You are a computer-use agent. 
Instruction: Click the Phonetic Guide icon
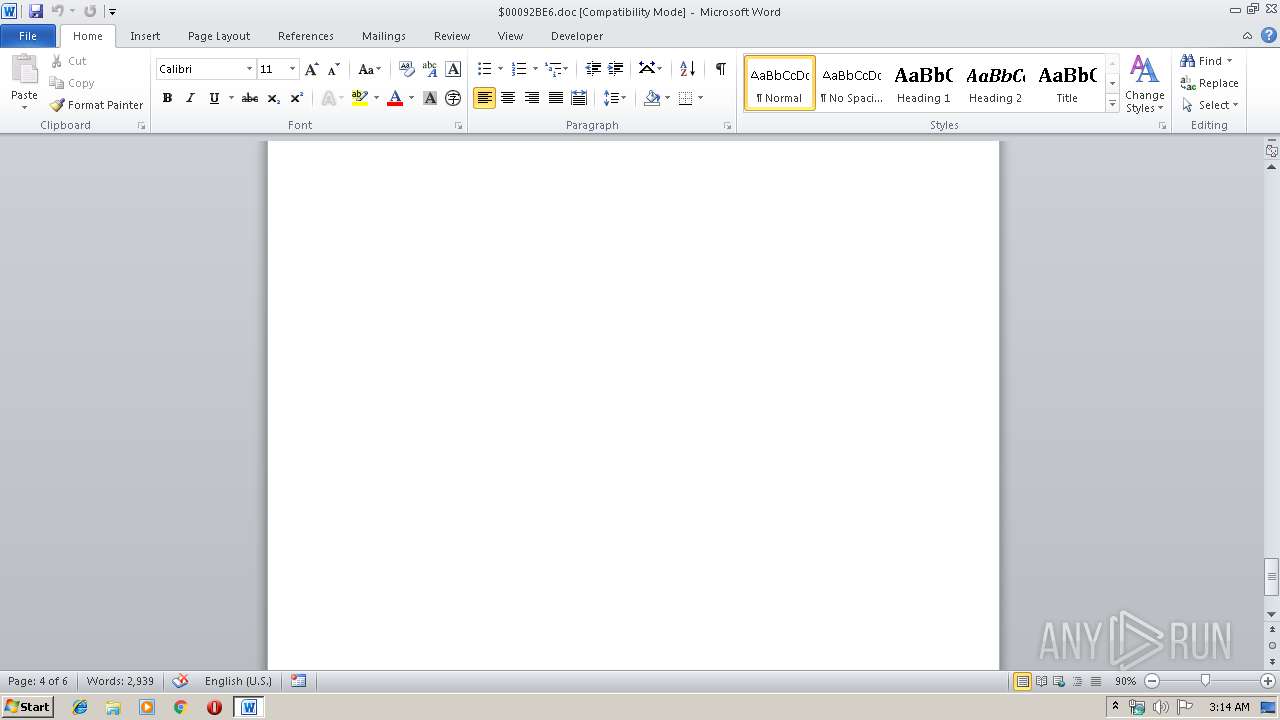click(x=430, y=69)
